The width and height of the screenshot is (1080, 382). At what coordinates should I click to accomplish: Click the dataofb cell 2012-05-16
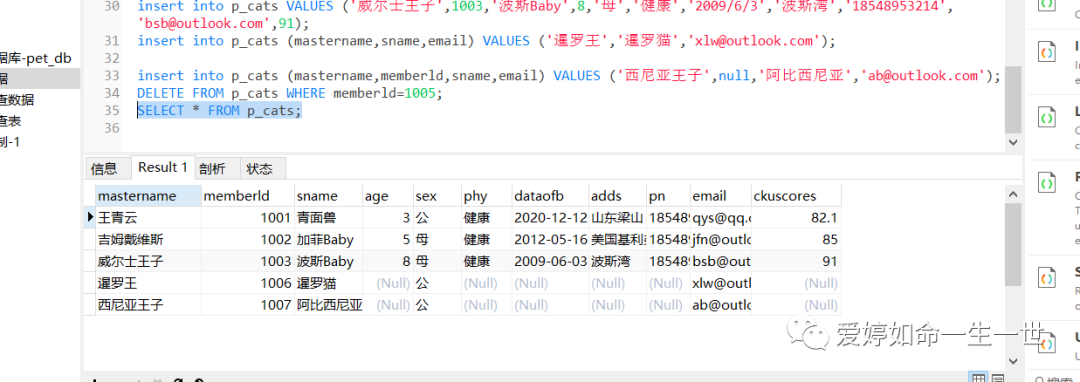pos(550,240)
